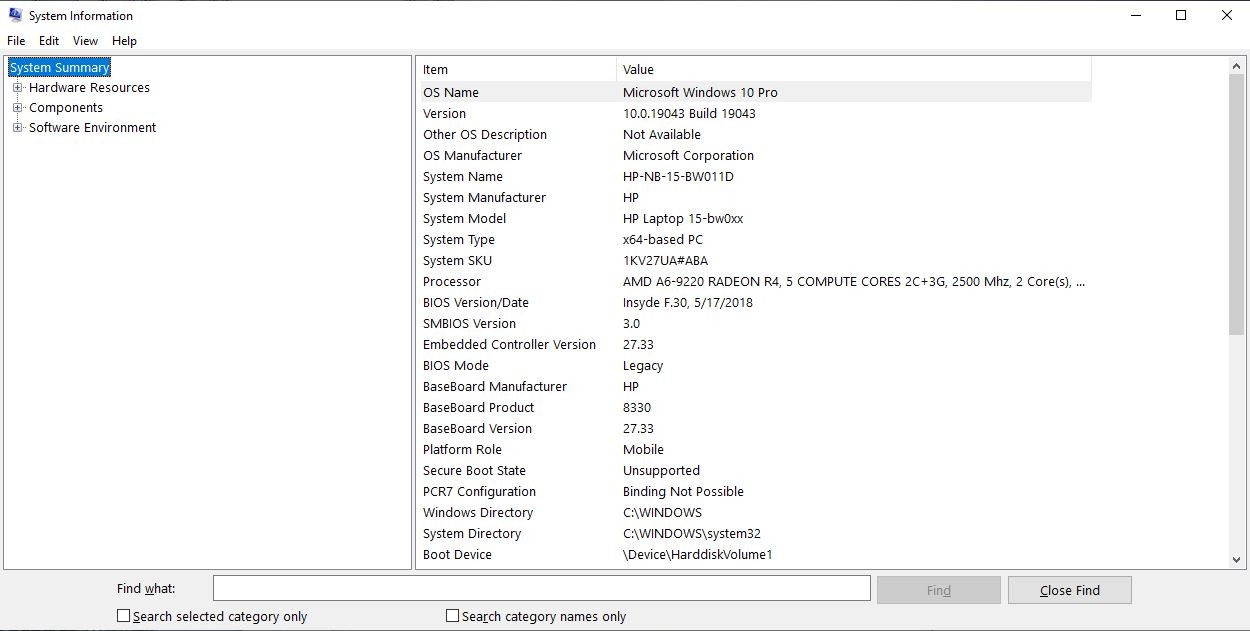This screenshot has height=631, width=1250.
Task: Select the Boot Device row
Action: click(754, 554)
